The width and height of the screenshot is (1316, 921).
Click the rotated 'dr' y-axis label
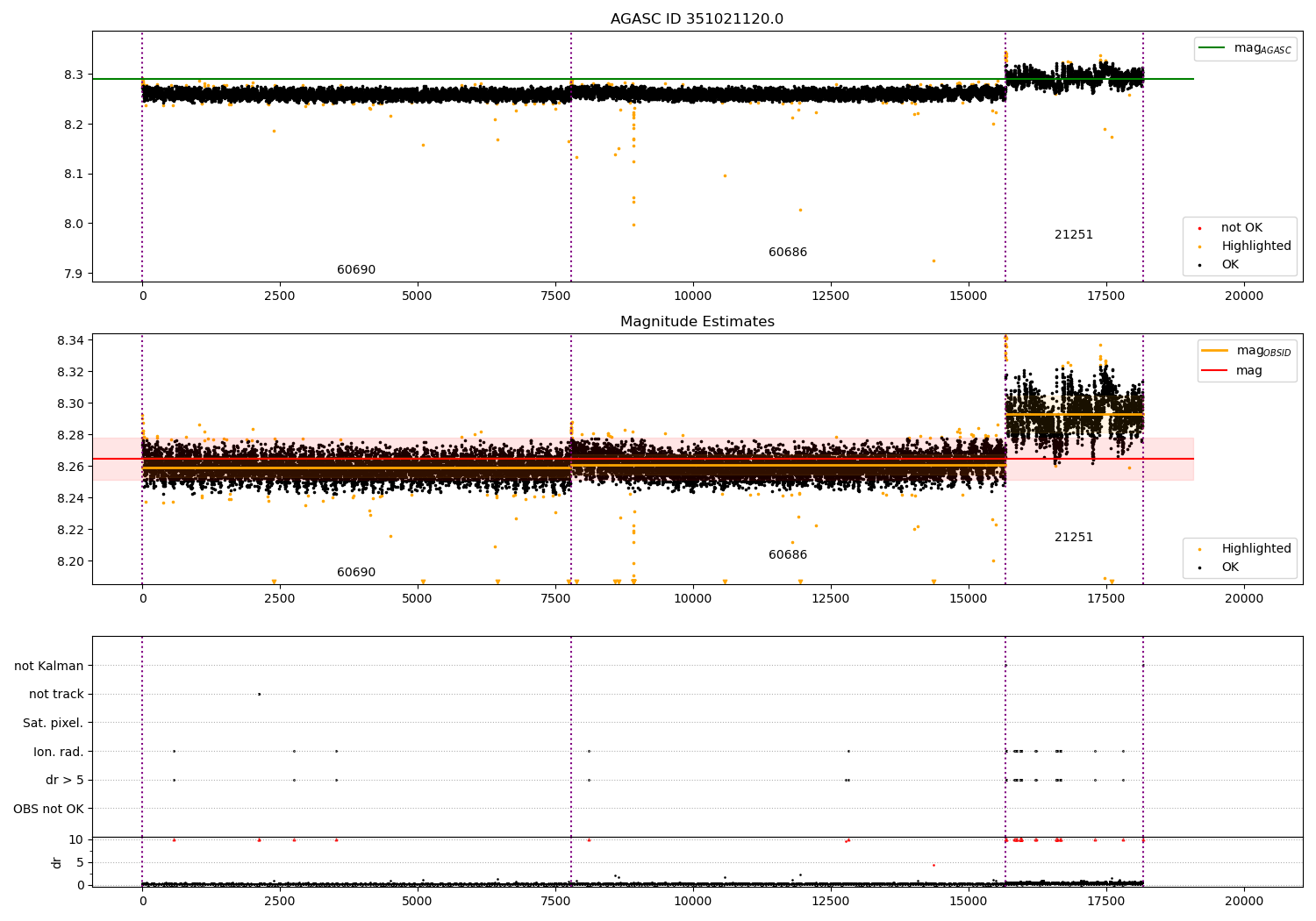point(57,862)
